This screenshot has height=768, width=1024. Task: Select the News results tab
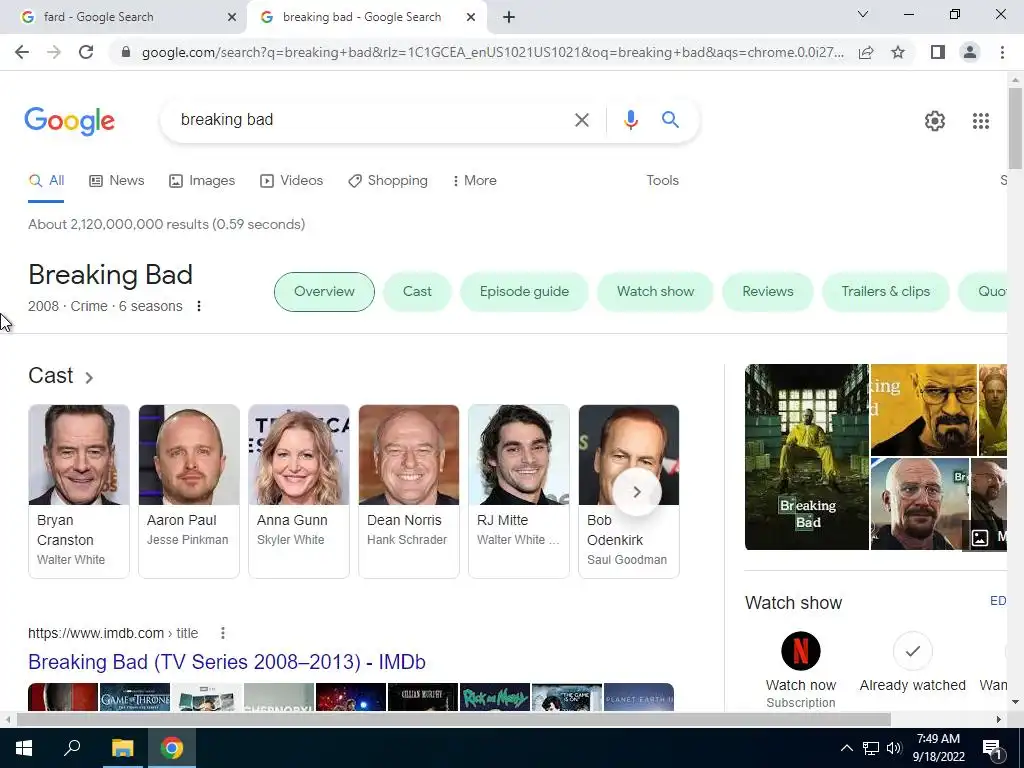tap(117, 181)
